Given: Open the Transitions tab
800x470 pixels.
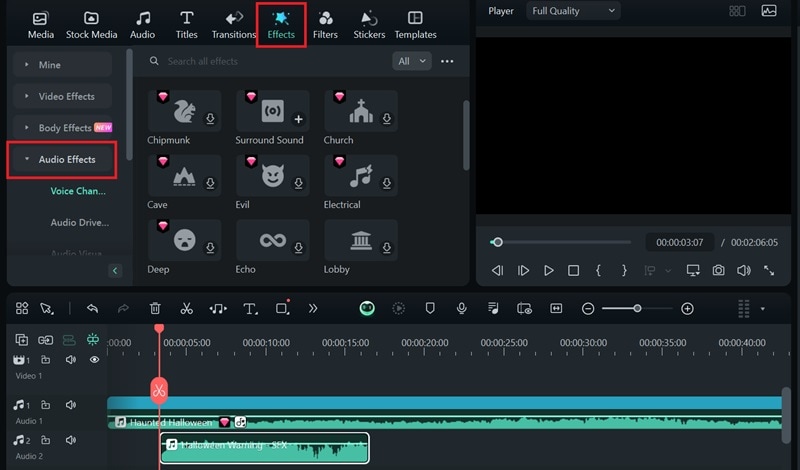Looking at the screenshot, I should (234, 25).
